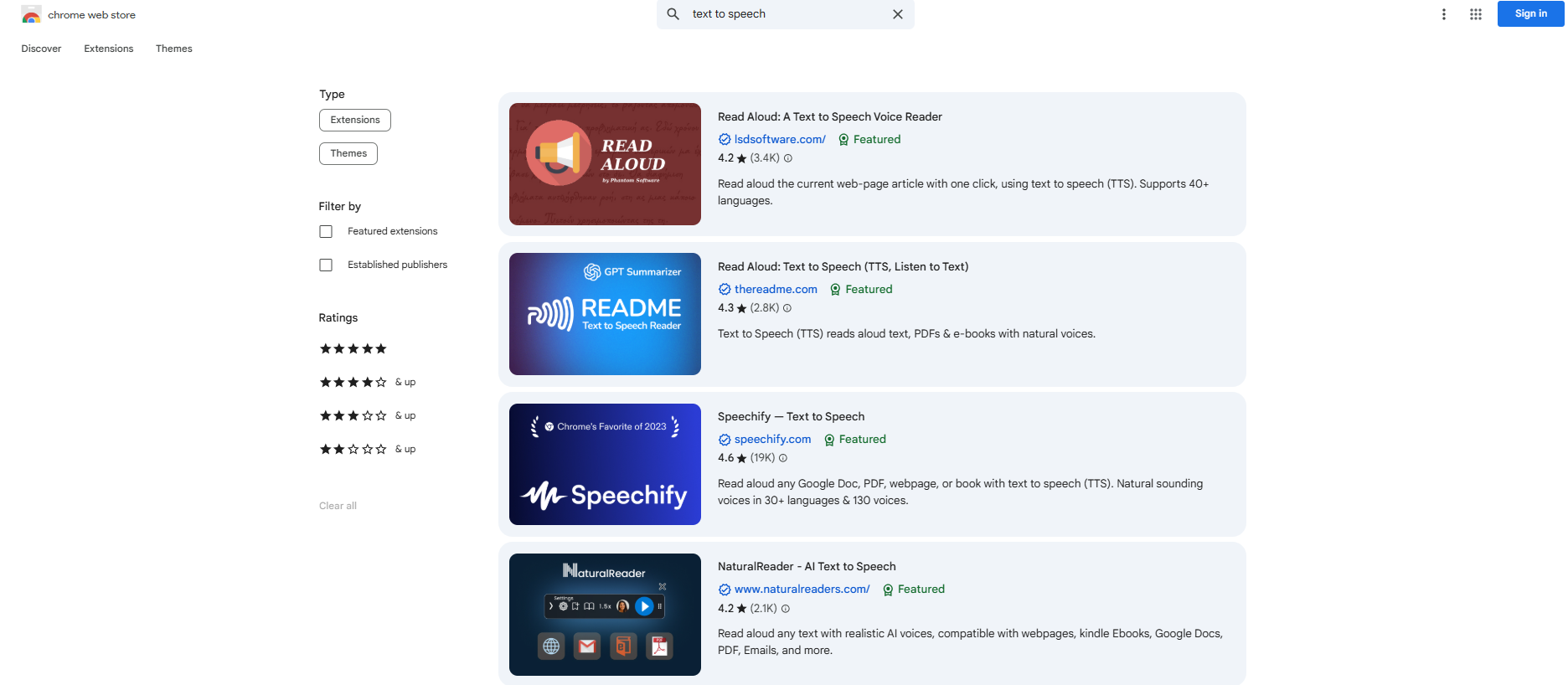Open NaturalReader - AI Text to Speech title
1568x685 pixels.
[807, 566]
